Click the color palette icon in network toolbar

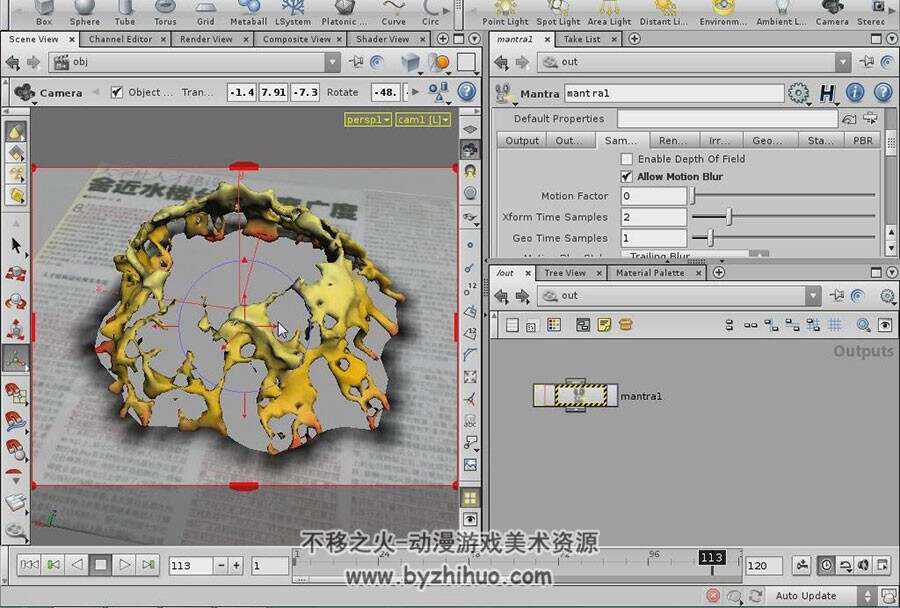[x=554, y=325]
